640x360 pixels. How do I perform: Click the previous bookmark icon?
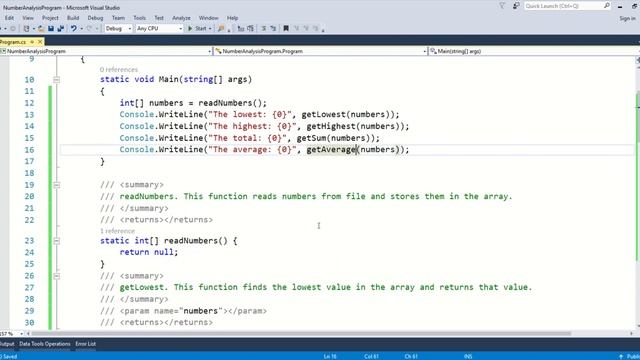point(296,29)
